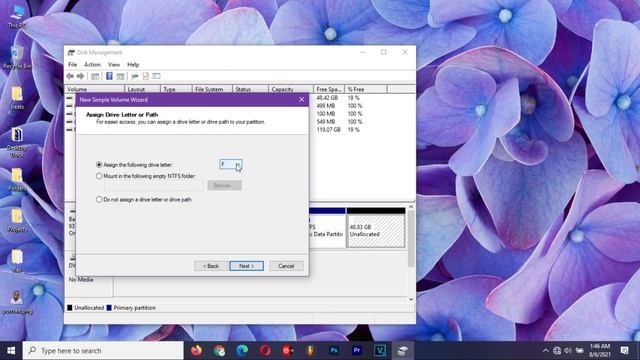Select Mount in empty NTFS folder option
Screen dimensions: 640x360
146,176
